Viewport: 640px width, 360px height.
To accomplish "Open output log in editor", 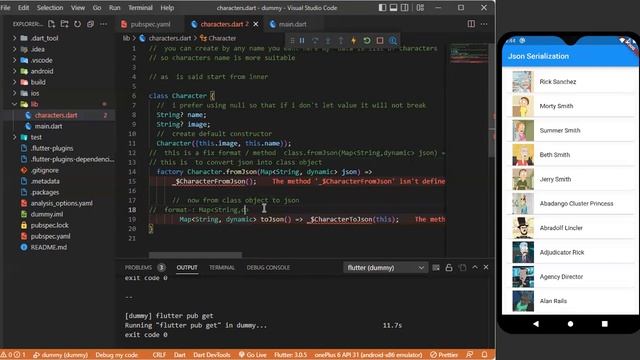I will (462, 268).
